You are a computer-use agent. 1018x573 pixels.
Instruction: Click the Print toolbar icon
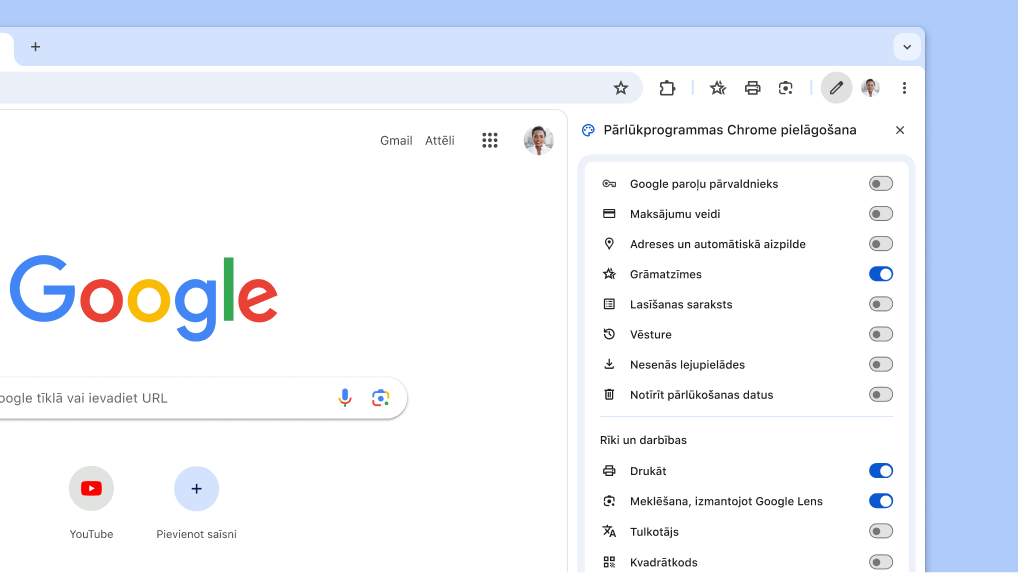pos(753,88)
